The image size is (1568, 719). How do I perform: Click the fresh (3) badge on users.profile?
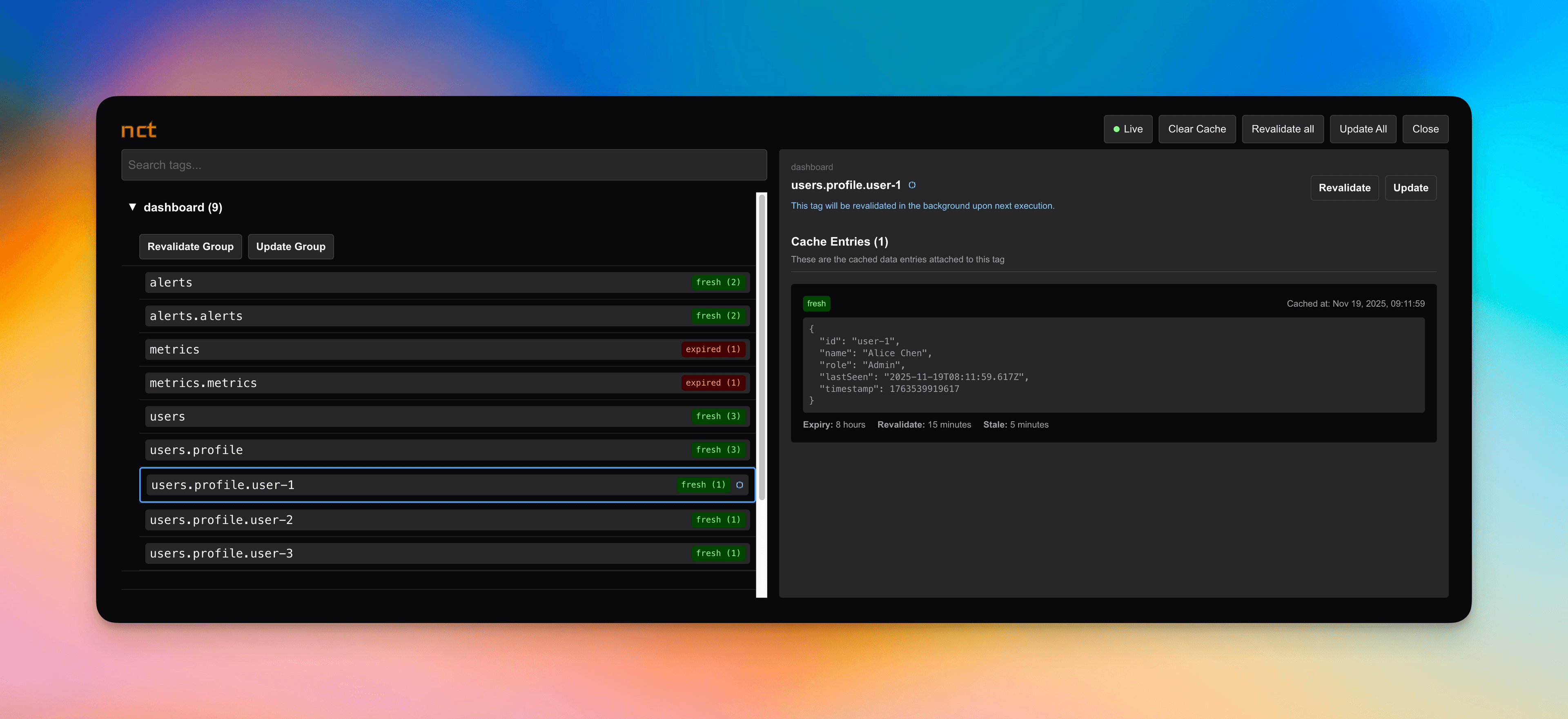click(718, 450)
